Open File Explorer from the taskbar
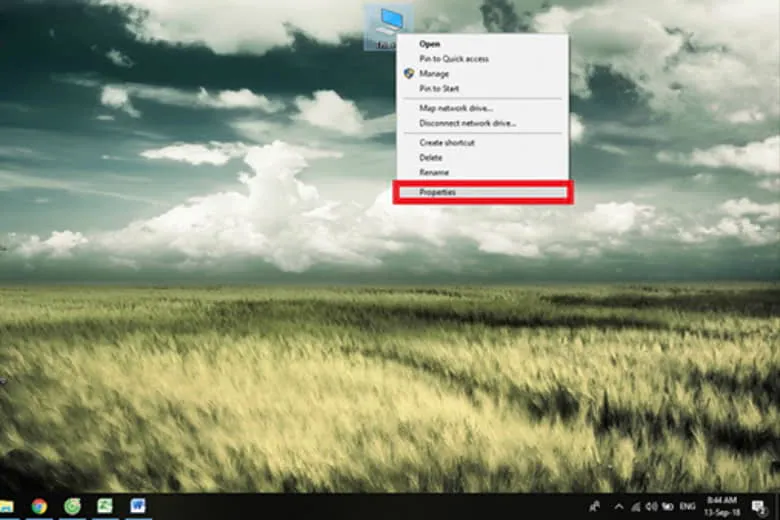Viewport: 780px width, 520px height. (x=6, y=506)
